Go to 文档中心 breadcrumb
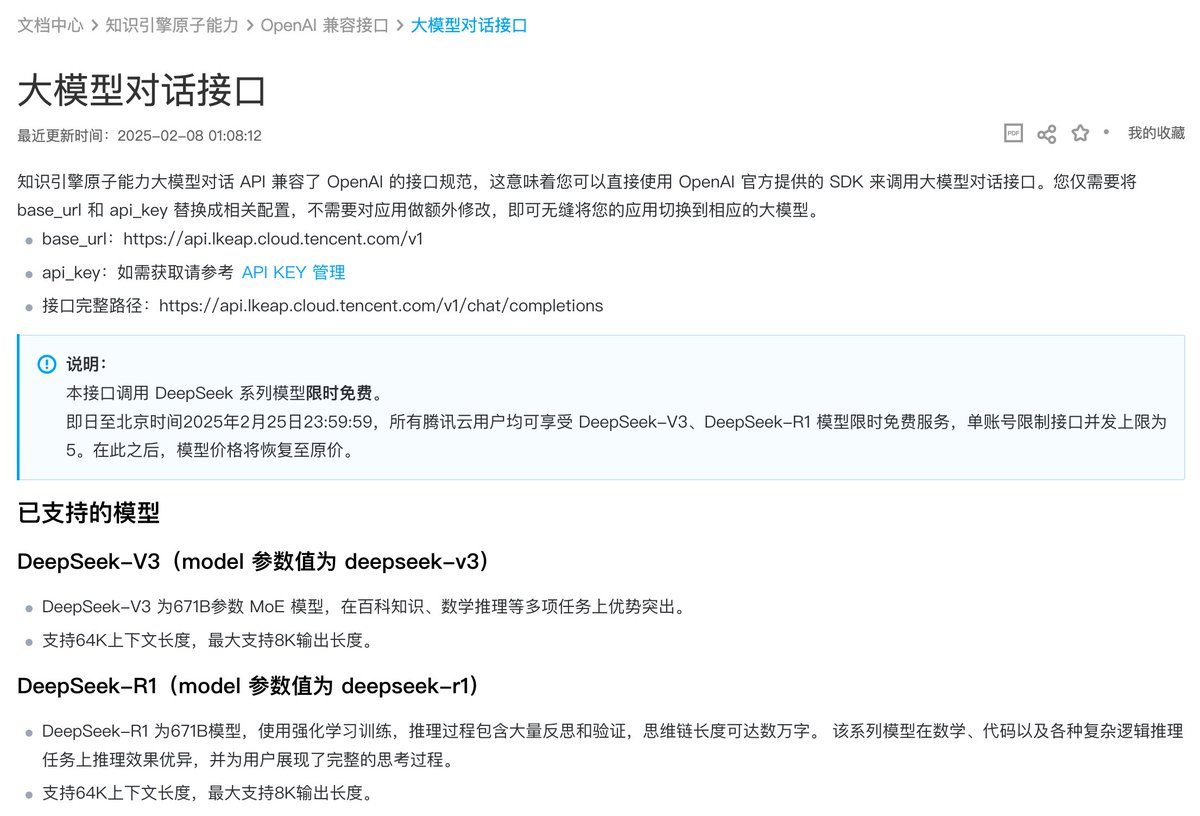1200x816 pixels. (51, 25)
